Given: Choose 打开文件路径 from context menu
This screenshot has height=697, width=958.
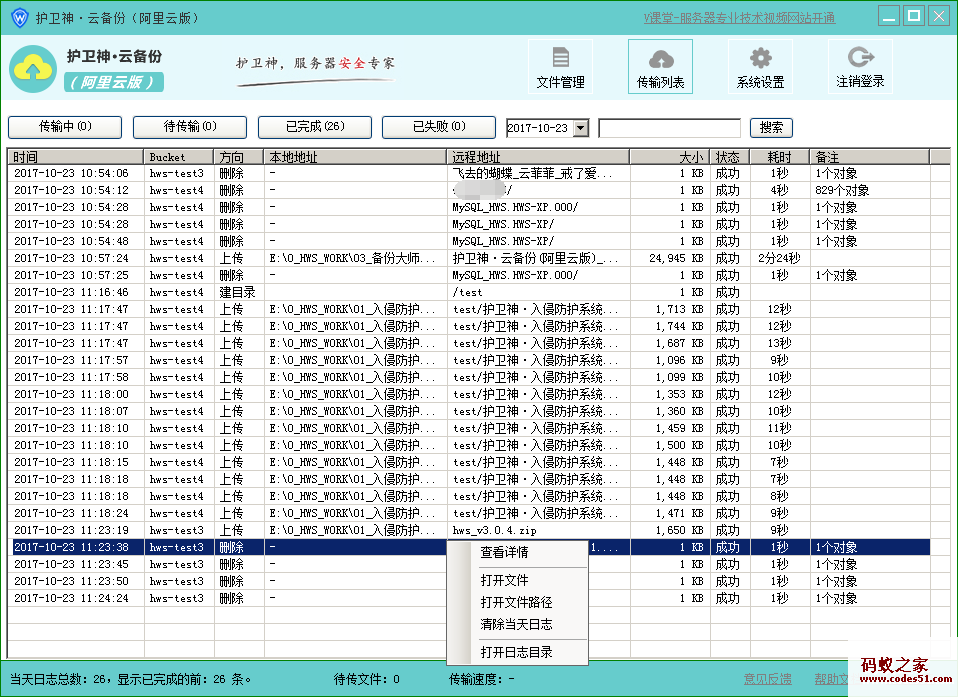Looking at the screenshot, I should [516, 602].
